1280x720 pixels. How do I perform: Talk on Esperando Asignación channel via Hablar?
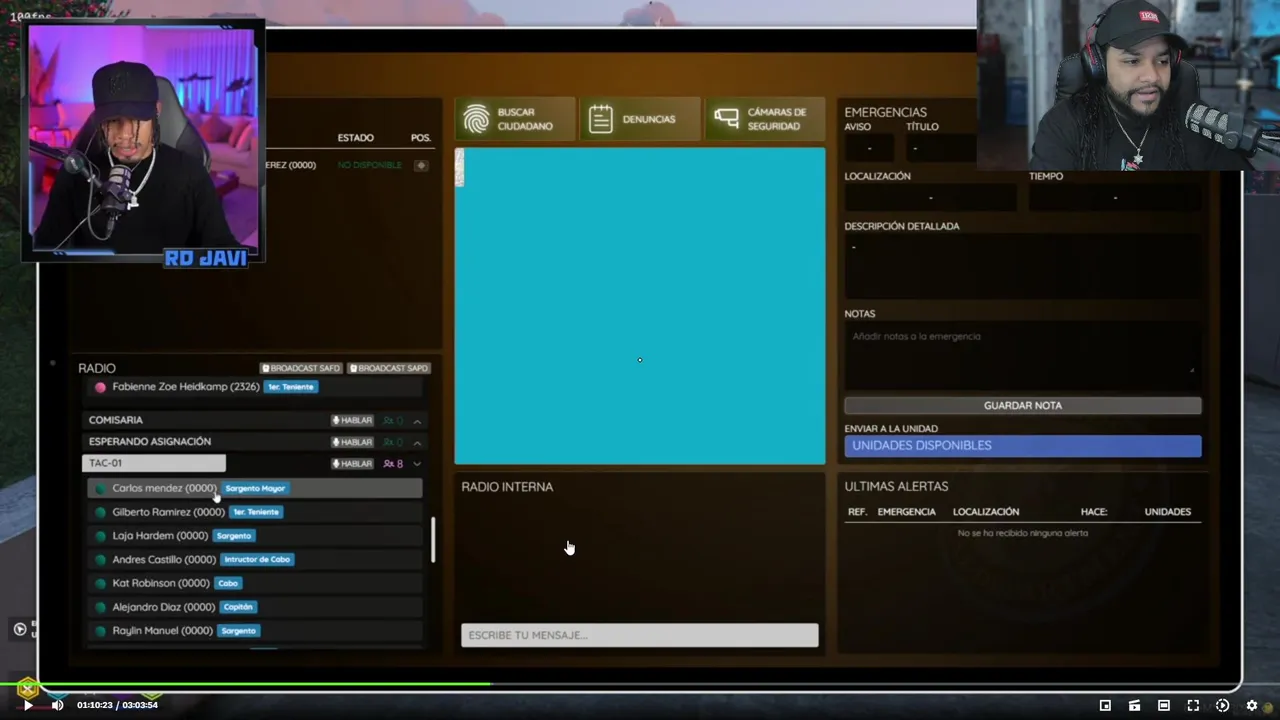pyautogui.click(x=352, y=442)
